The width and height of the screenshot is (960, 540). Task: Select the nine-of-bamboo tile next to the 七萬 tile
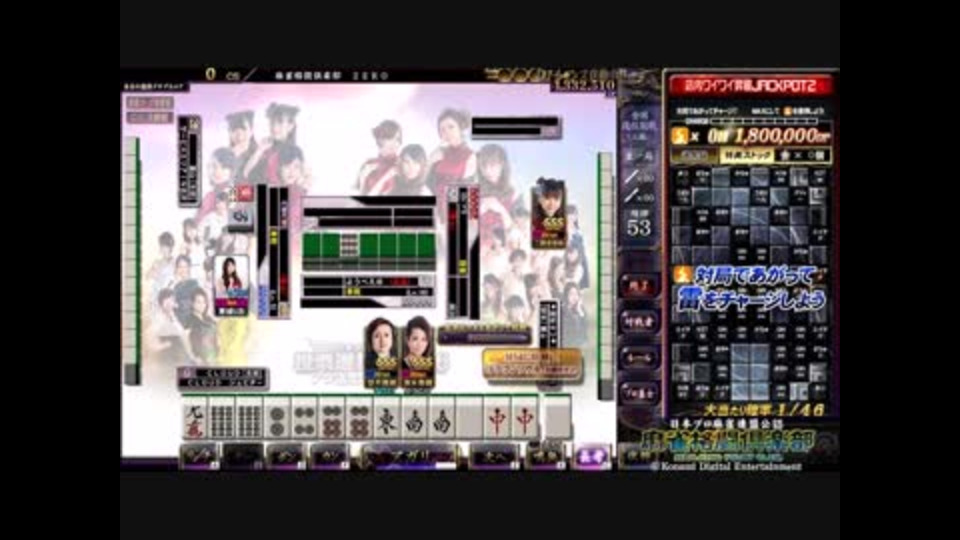click(x=223, y=418)
